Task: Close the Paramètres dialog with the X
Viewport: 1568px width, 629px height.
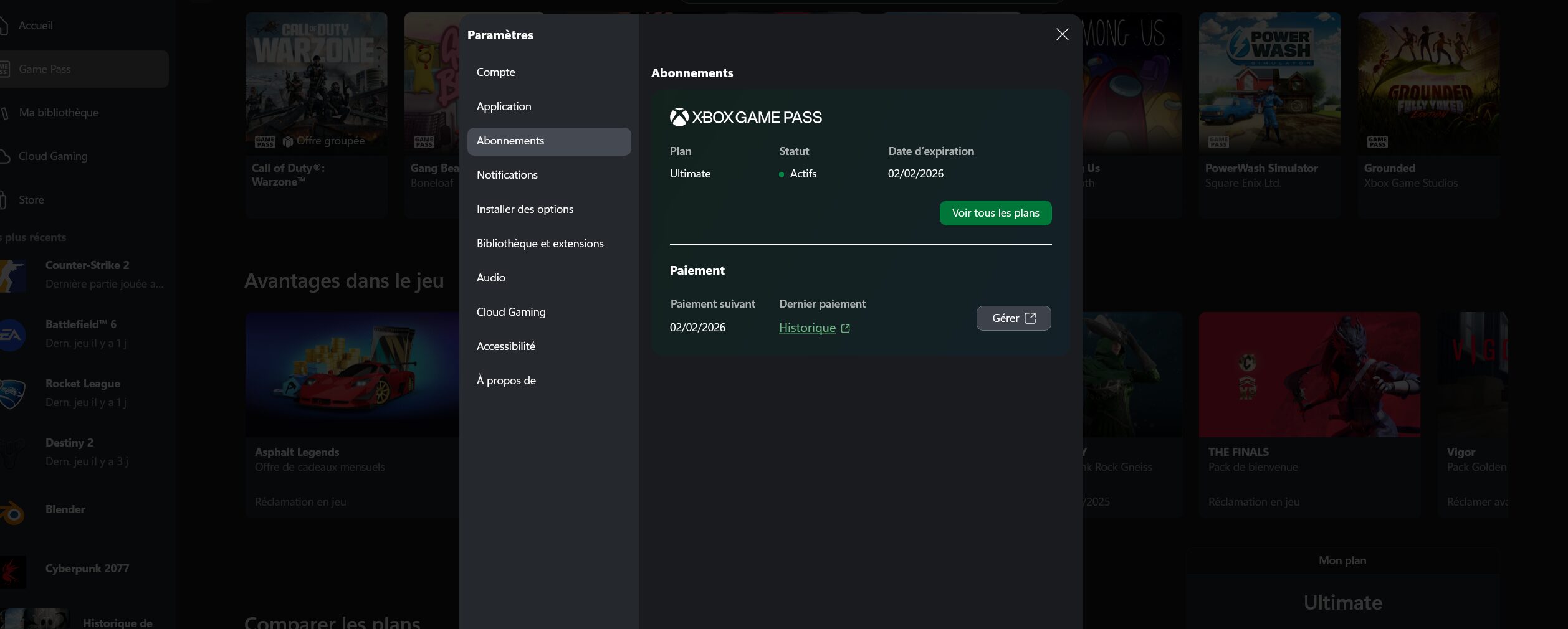Action: point(1062,35)
